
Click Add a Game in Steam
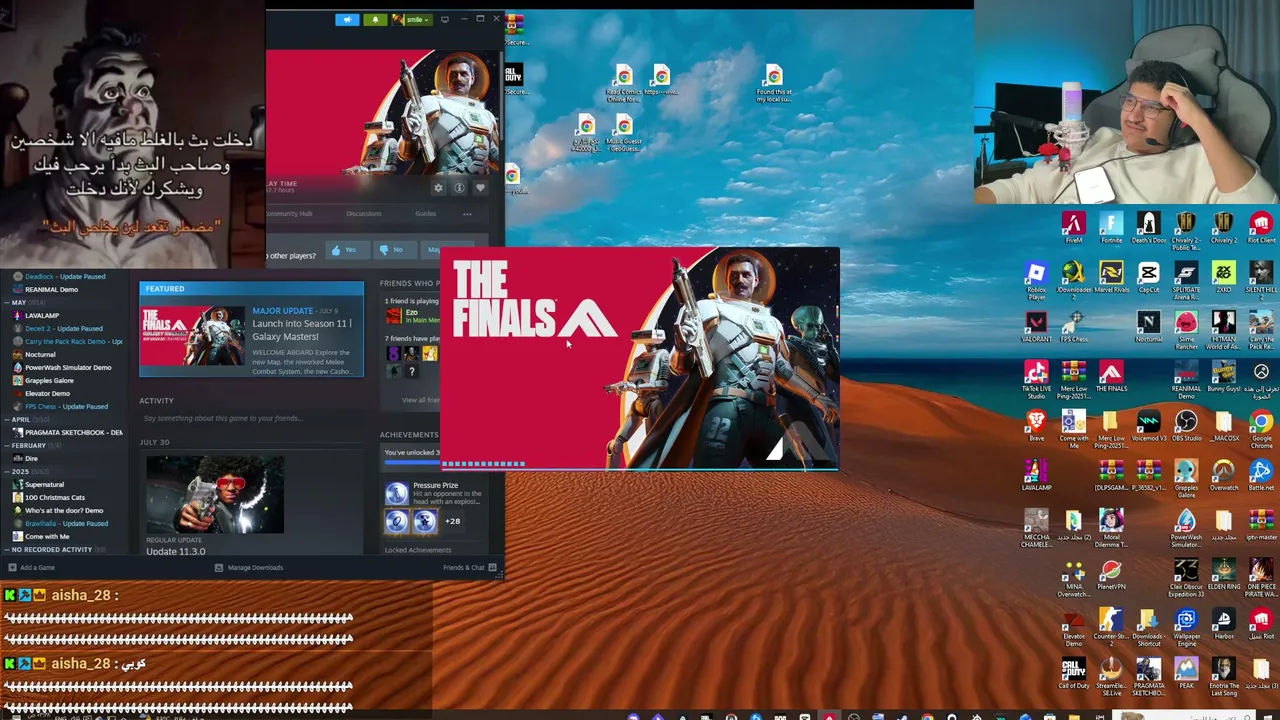31,568
